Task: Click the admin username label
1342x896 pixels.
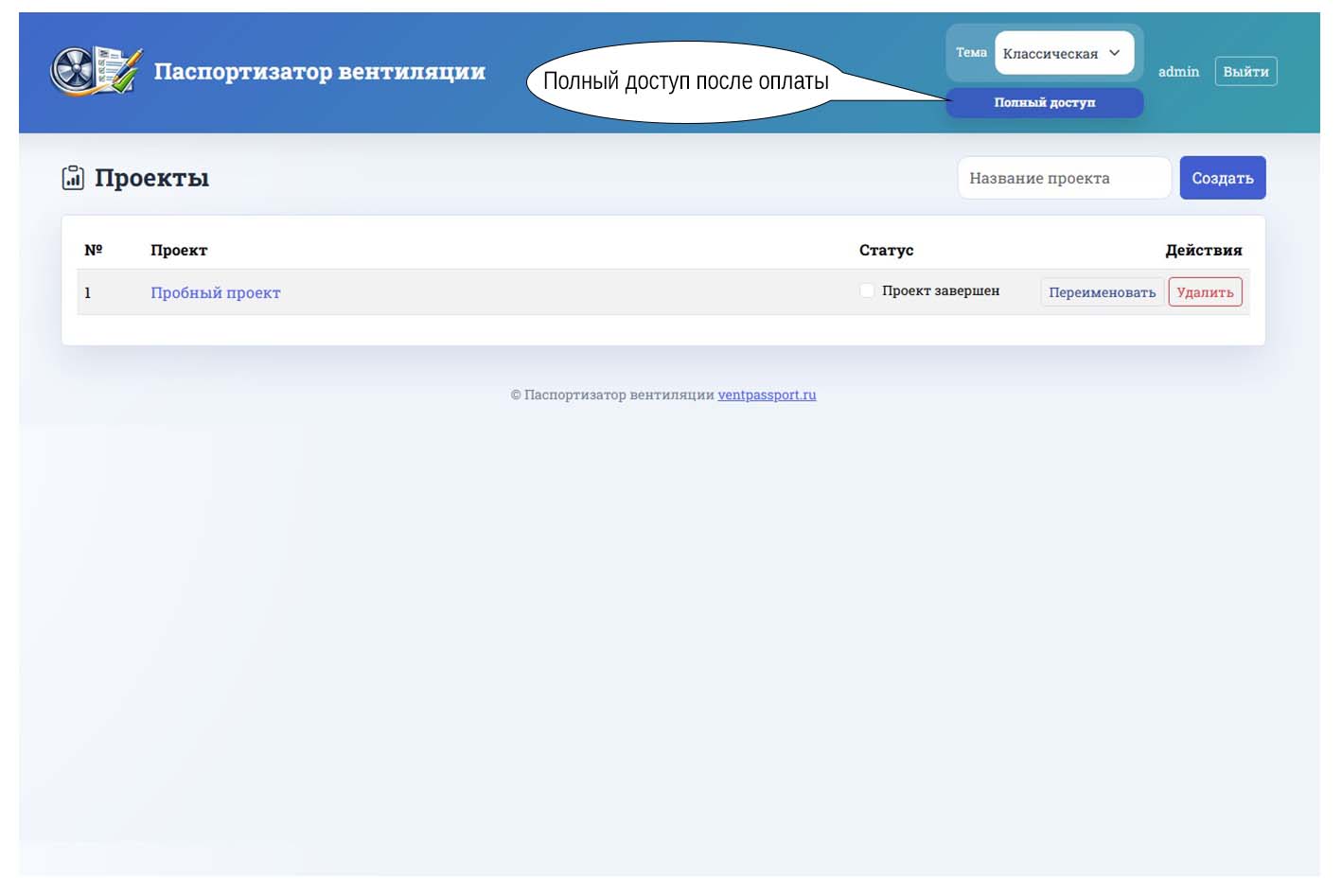Action: 1178,72
